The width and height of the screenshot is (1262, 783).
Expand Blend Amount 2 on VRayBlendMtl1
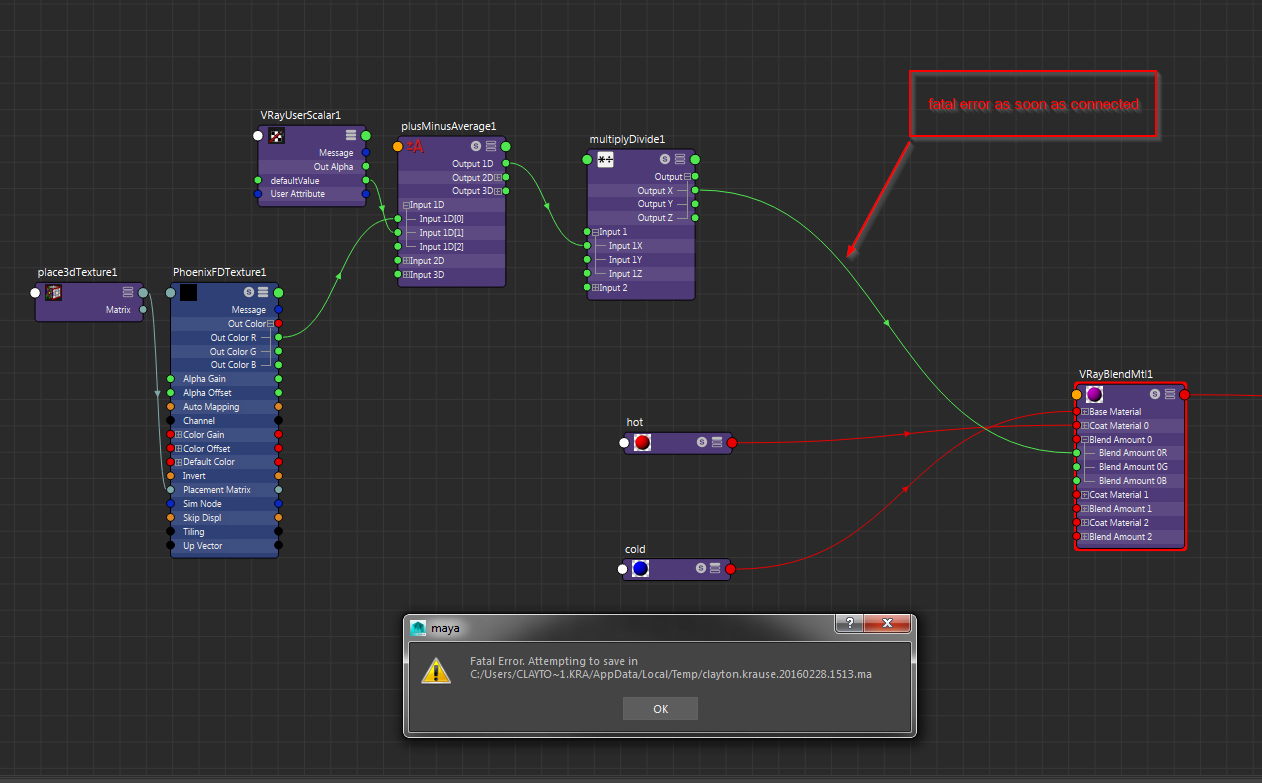[x=1085, y=537]
